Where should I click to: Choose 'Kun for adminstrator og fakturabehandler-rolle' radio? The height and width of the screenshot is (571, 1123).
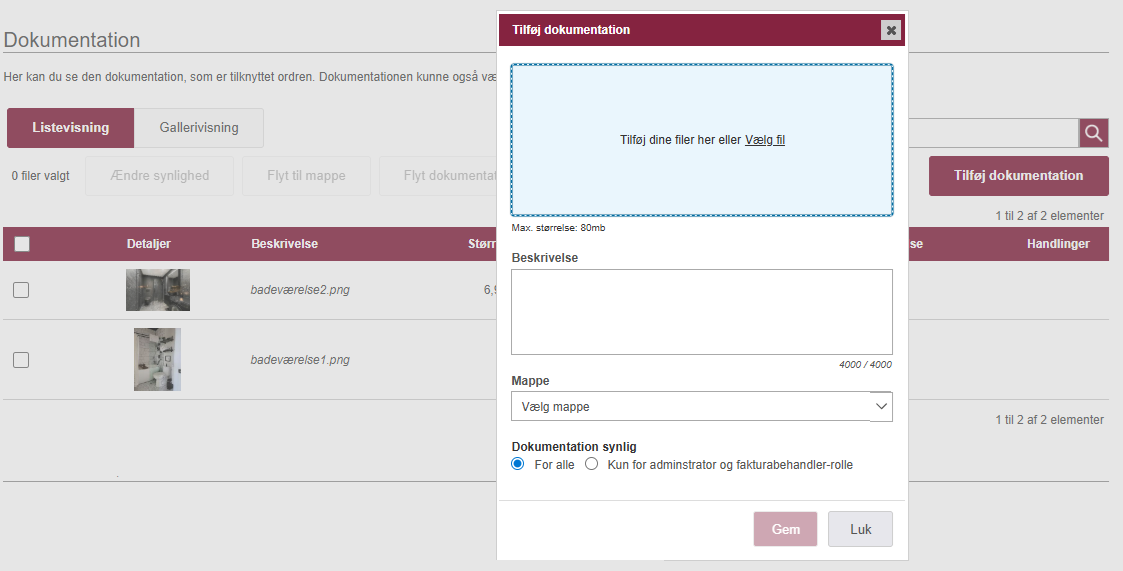tap(592, 465)
